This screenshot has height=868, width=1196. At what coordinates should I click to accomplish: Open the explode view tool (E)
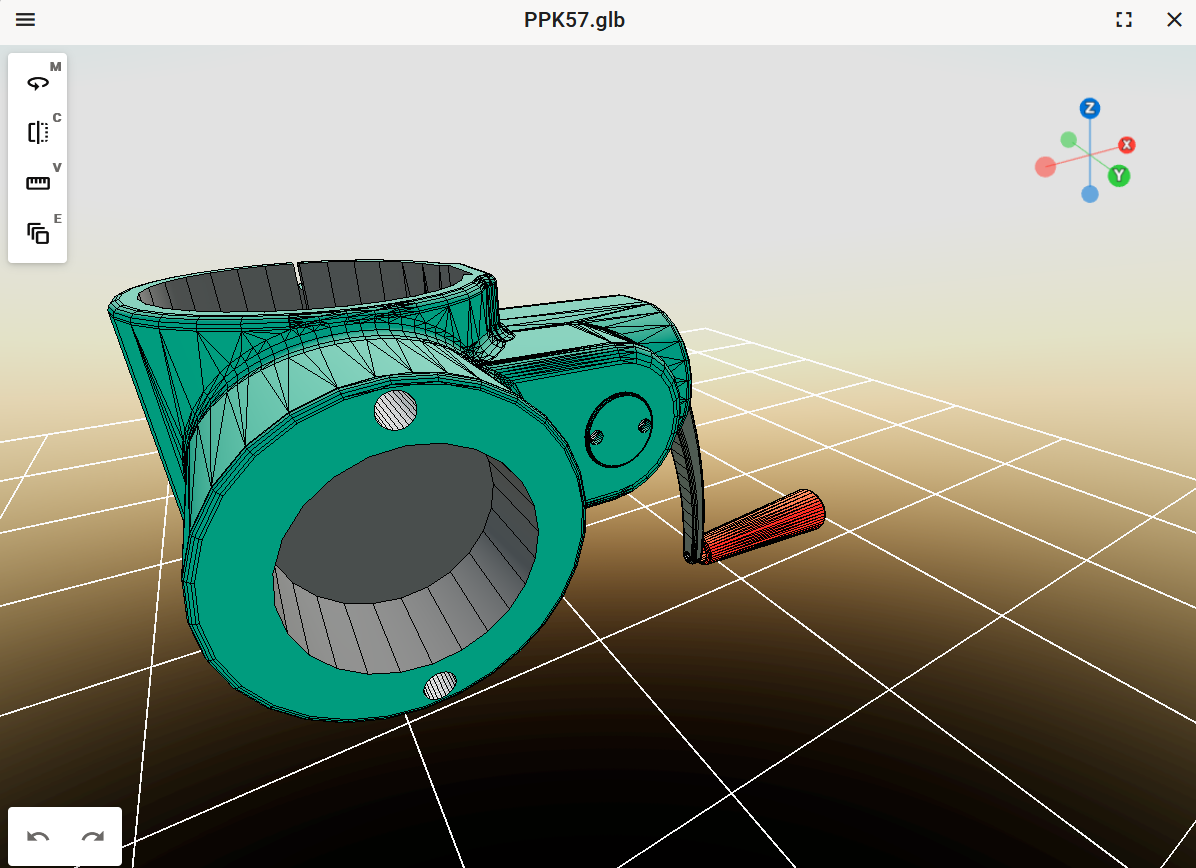coord(37,233)
